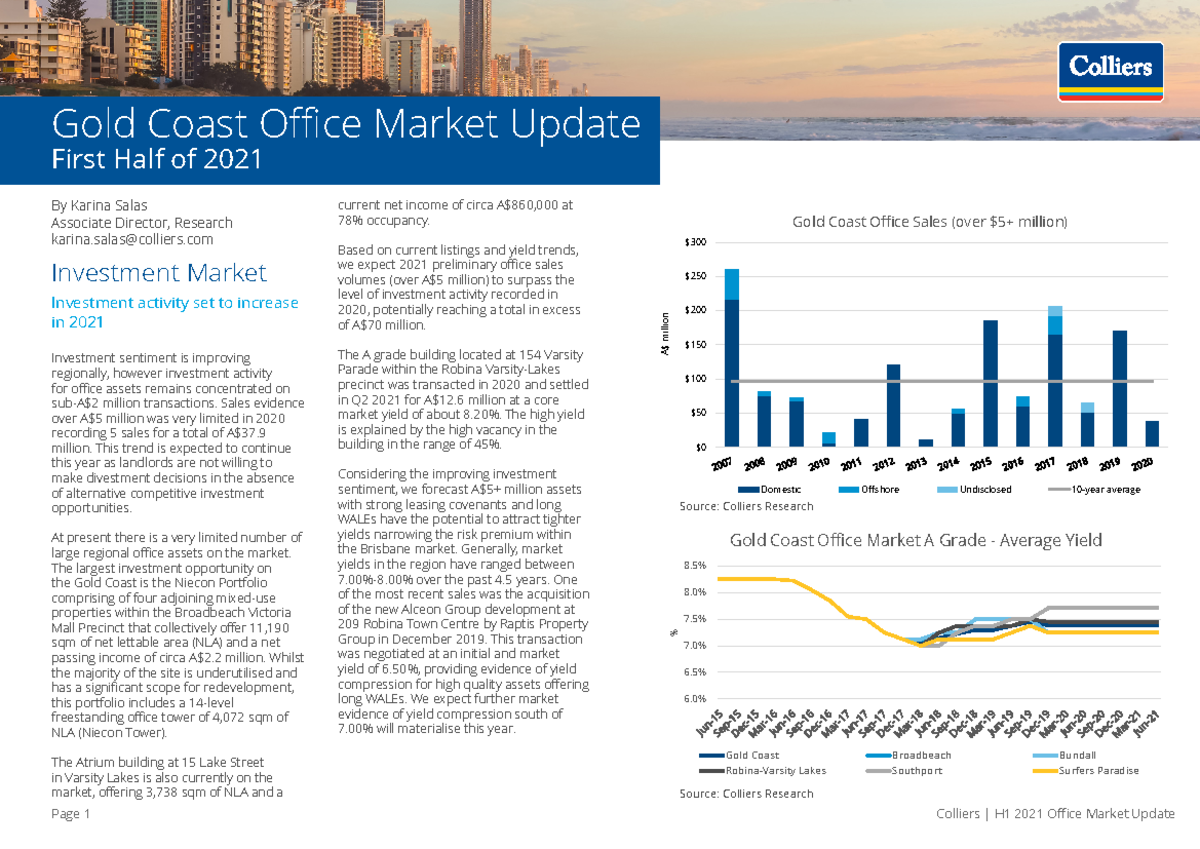Click the Southport legend marker
Image resolution: width=1200 pixels, height=849 pixels.
point(876,770)
